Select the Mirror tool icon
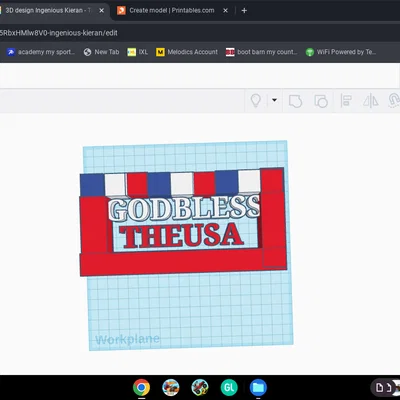Screen dimensions: 400x400 click(x=370, y=101)
